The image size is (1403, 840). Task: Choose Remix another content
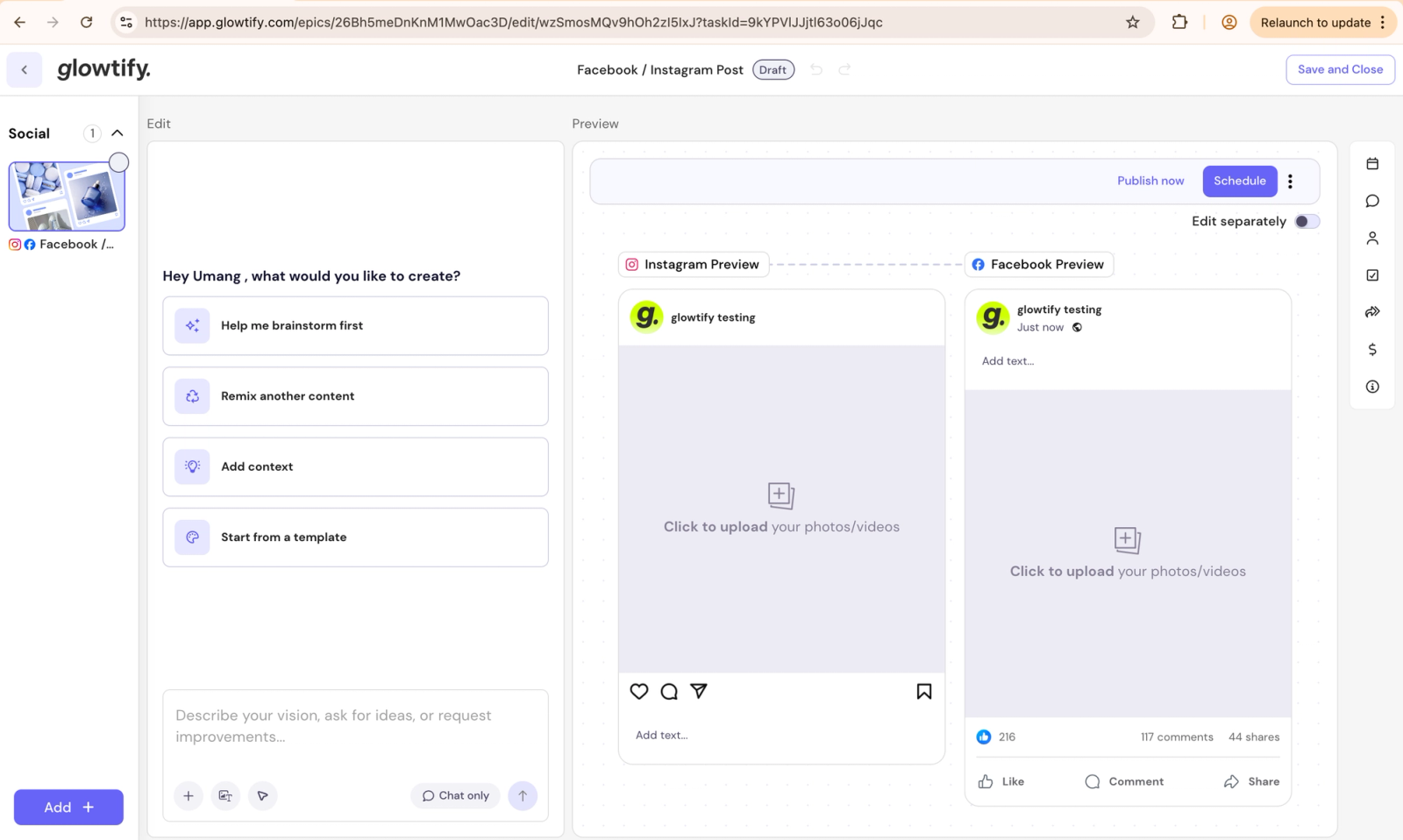[355, 396]
